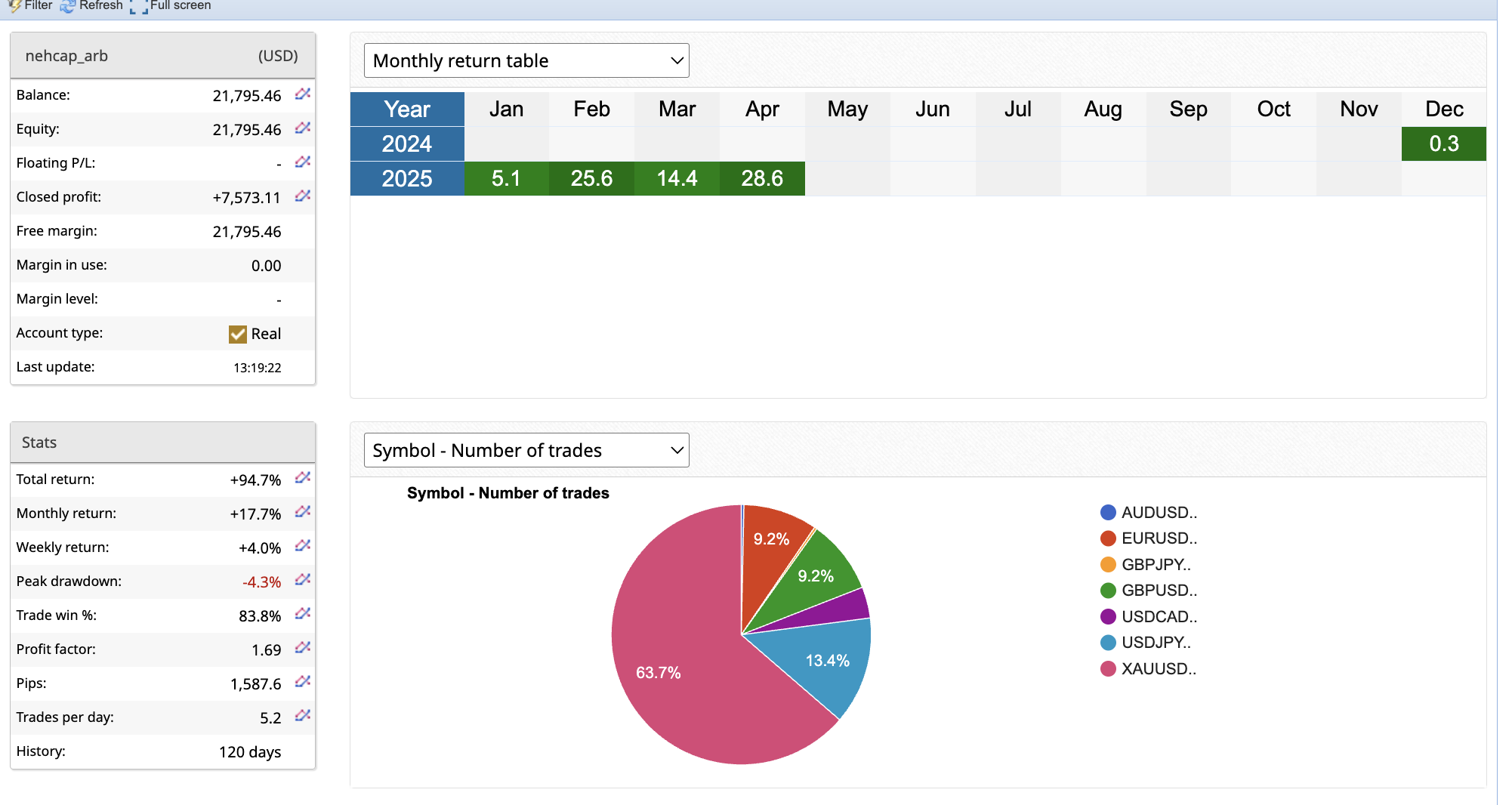This screenshot has height=805, width=1512.
Task: Click the chart icon beside Peak drawdown
Action: (x=303, y=580)
